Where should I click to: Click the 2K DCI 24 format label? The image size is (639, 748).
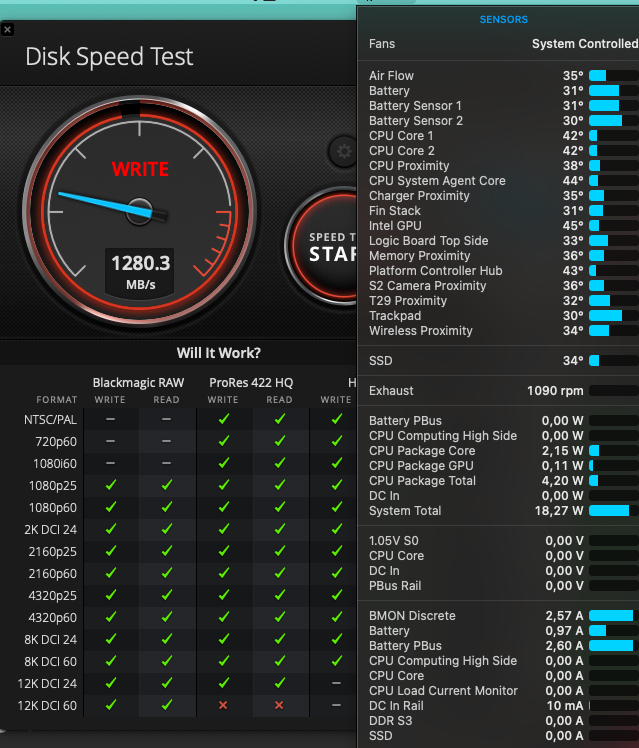pyautogui.click(x=50, y=530)
